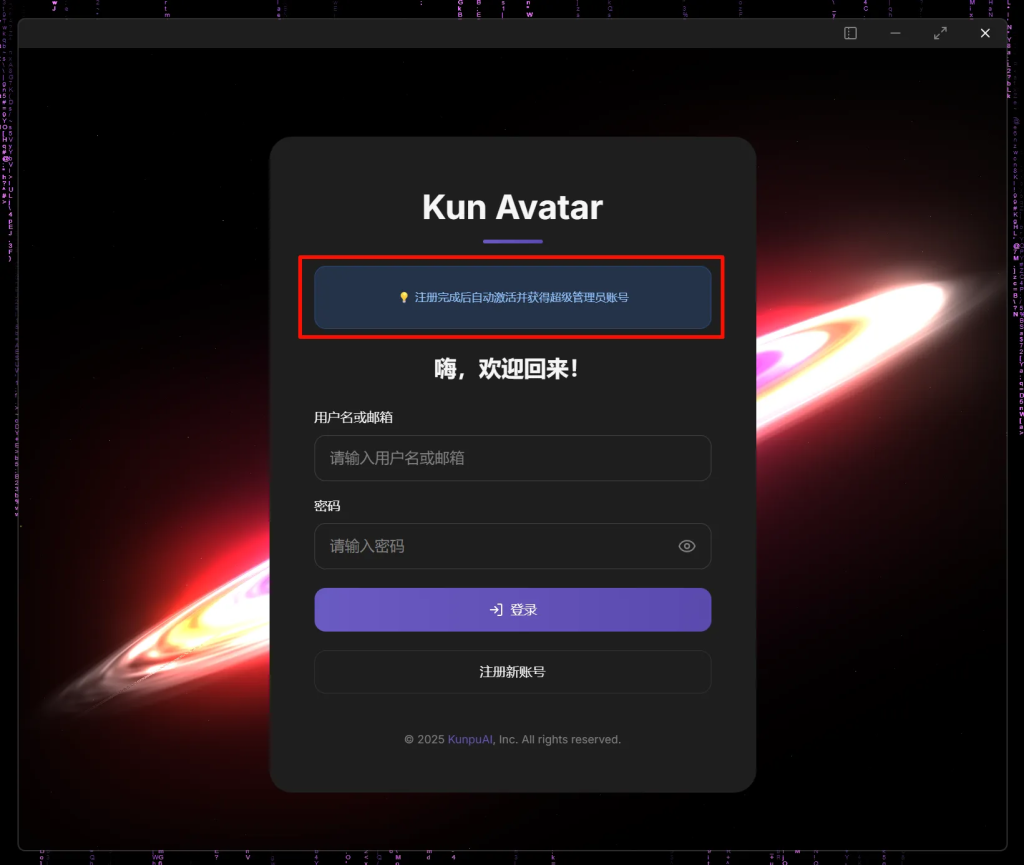Click the lightbulb icon in the notice banner

(404, 298)
